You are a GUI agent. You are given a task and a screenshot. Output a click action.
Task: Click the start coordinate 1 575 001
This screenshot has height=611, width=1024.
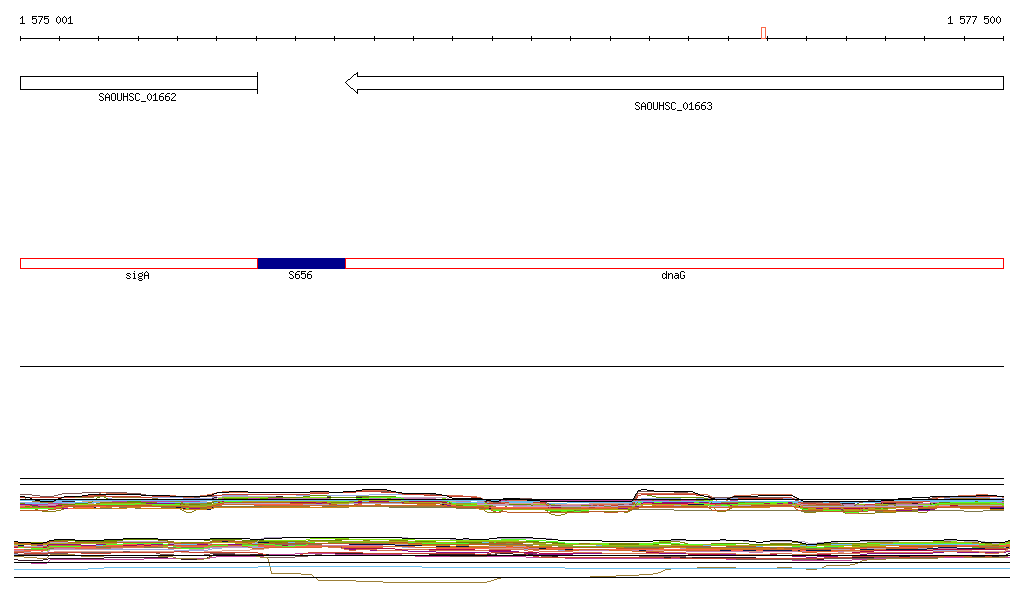click(x=46, y=20)
